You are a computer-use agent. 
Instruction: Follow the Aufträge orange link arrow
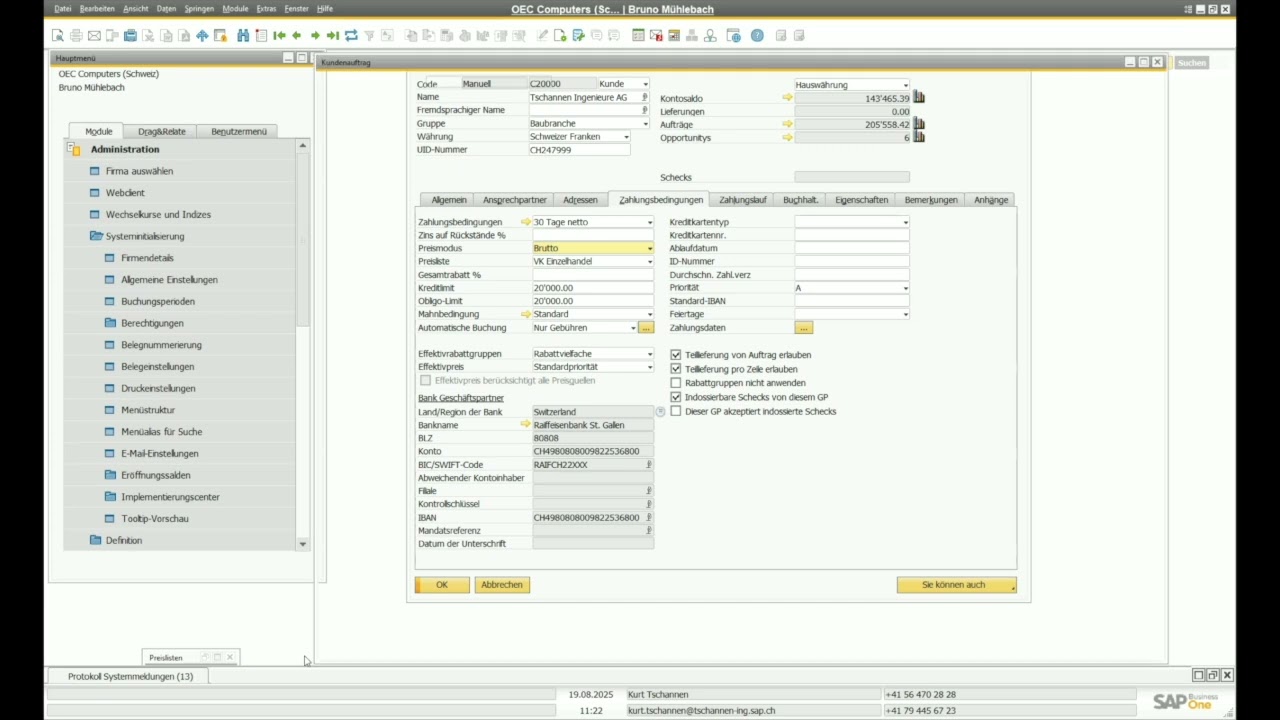[x=787, y=125]
